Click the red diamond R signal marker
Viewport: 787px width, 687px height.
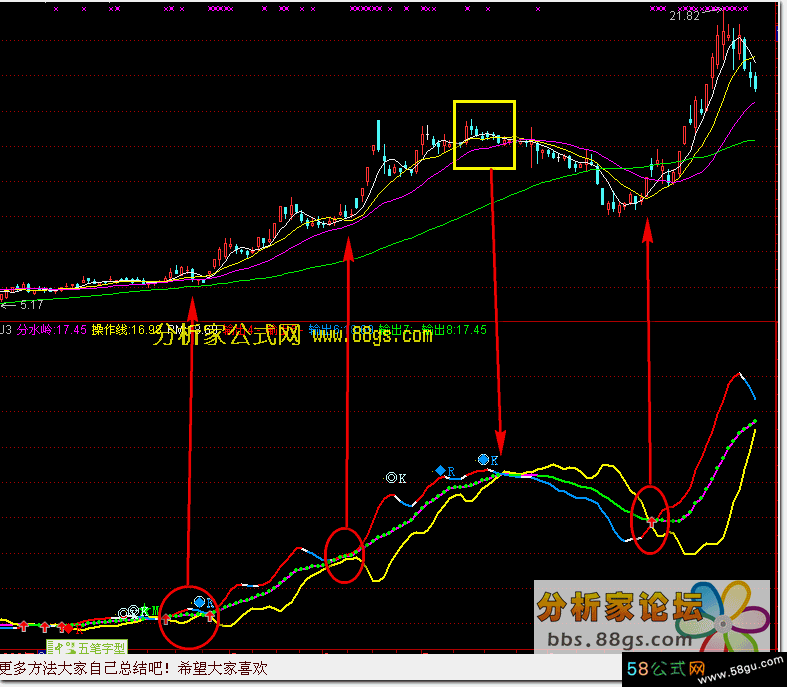coord(69,629)
